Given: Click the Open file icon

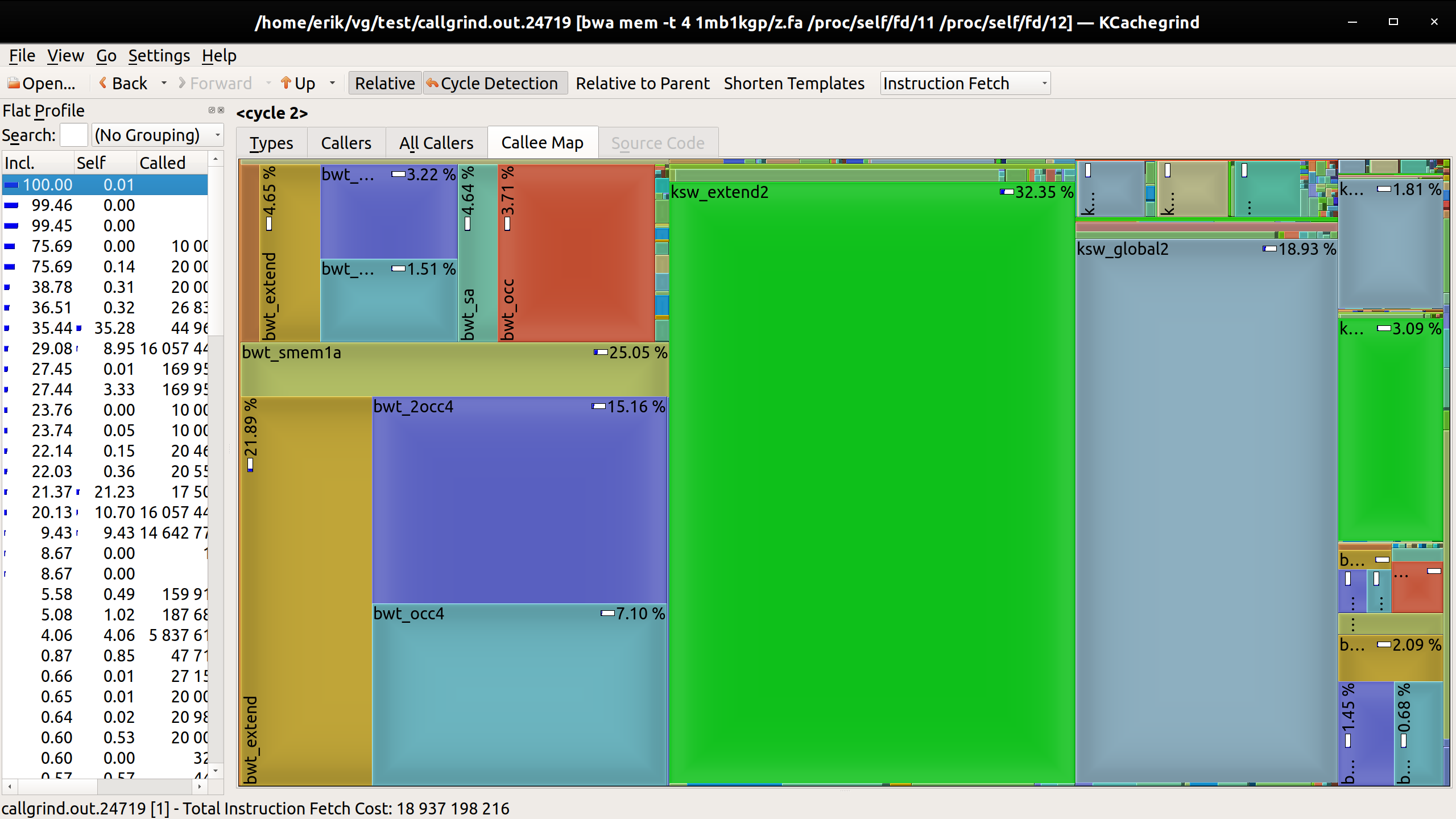Looking at the screenshot, I should 14,83.
